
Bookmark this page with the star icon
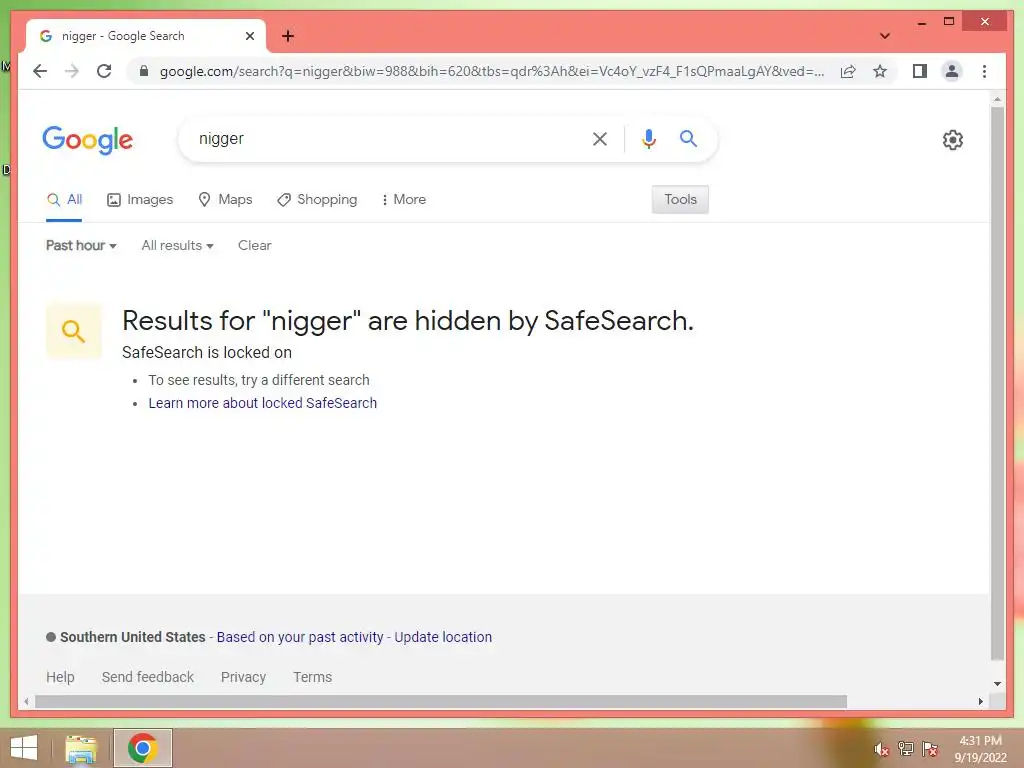click(880, 71)
